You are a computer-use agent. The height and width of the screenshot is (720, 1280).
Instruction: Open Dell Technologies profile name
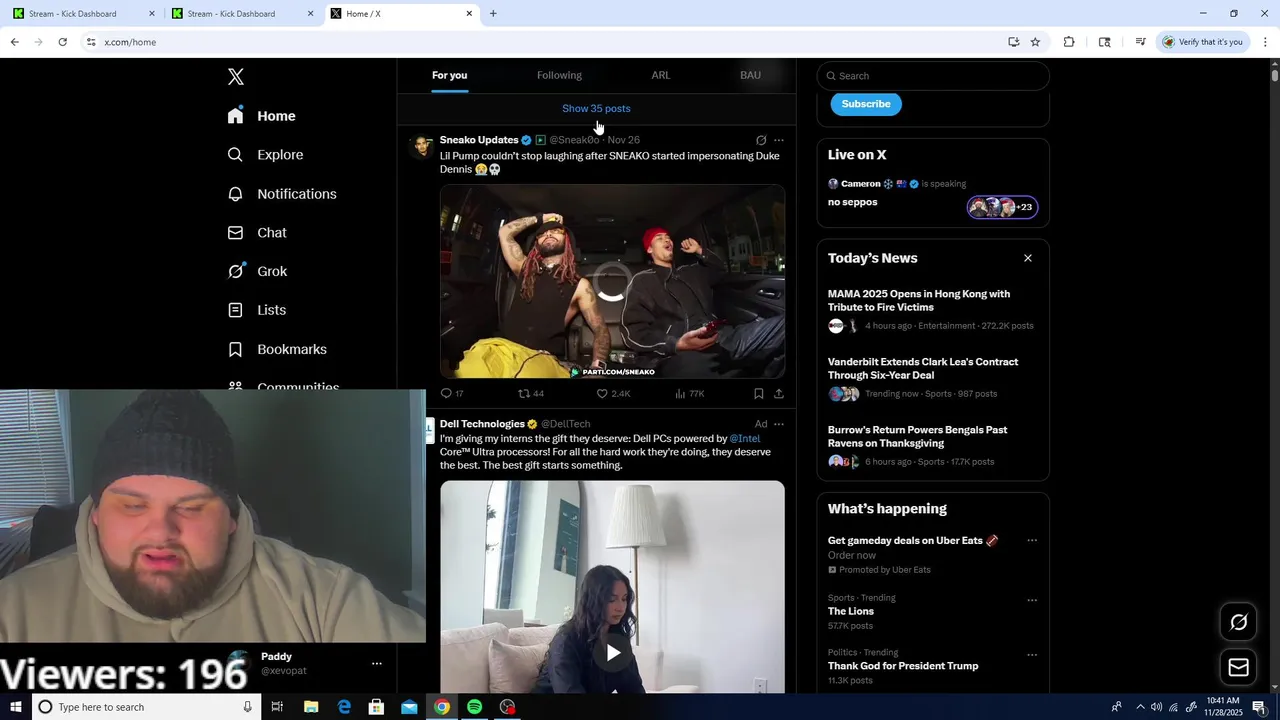click(x=482, y=424)
